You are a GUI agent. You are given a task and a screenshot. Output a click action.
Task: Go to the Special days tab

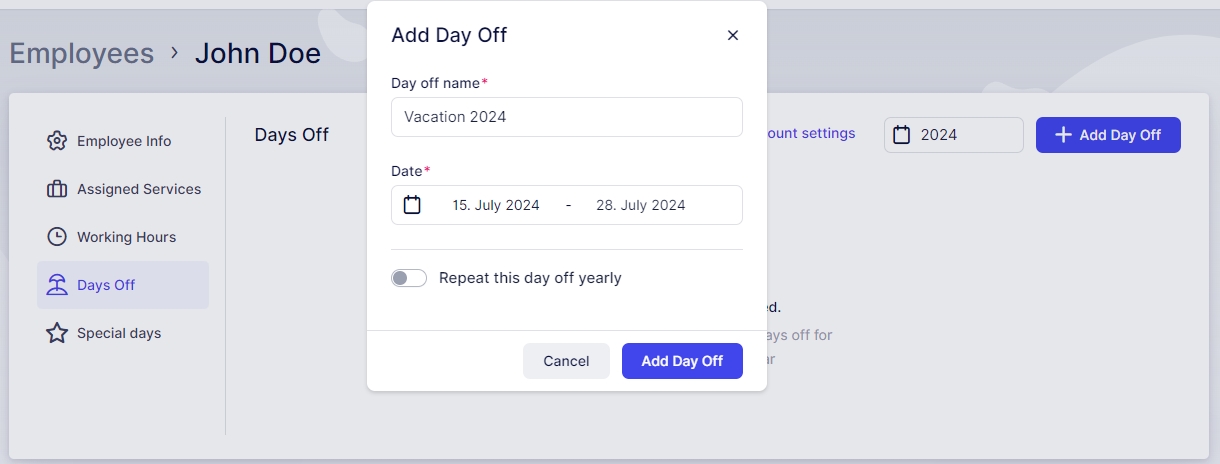(118, 333)
